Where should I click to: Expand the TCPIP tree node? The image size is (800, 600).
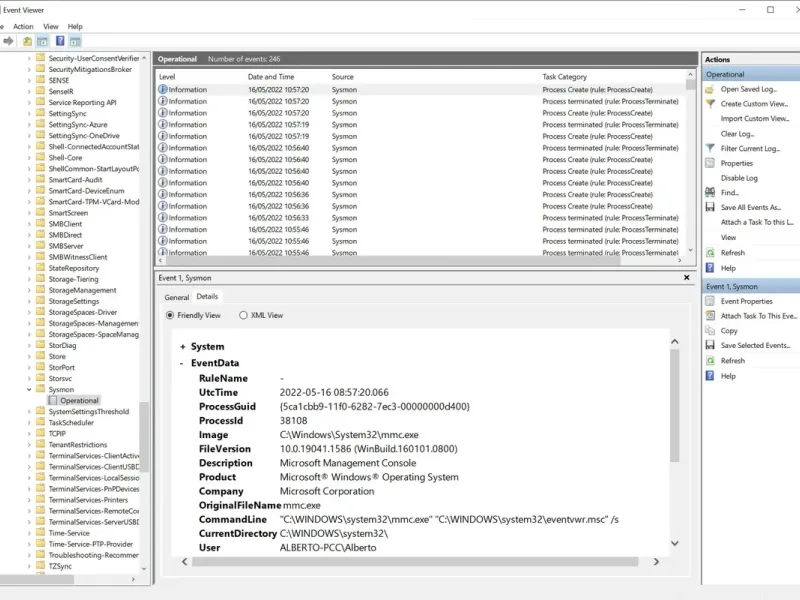(x=29, y=434)
